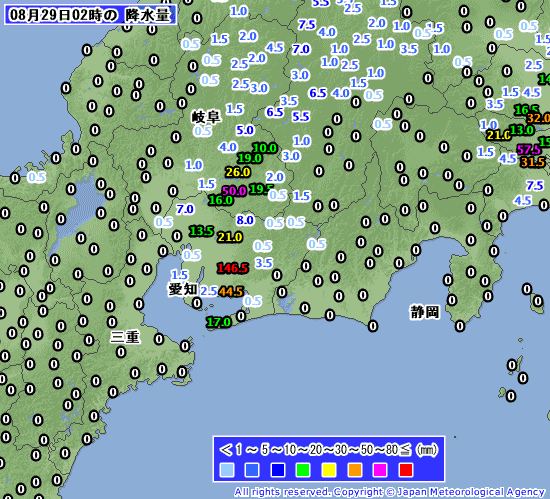Click the magenta 57.5 rainfall marker
The width and height of the screenshot is (550, 499).
(529, 150)
